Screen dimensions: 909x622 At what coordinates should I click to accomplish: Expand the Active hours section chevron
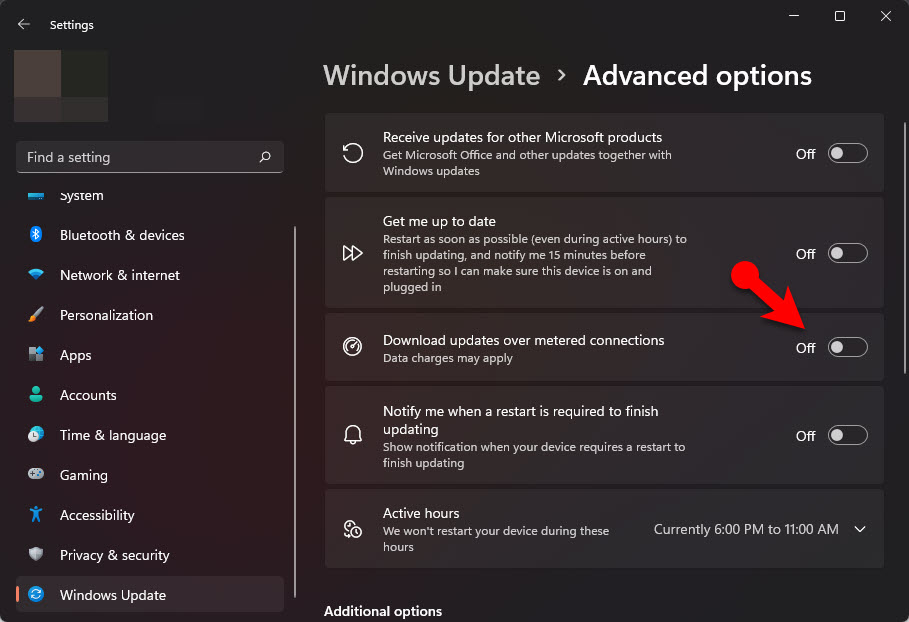[860, 529]
